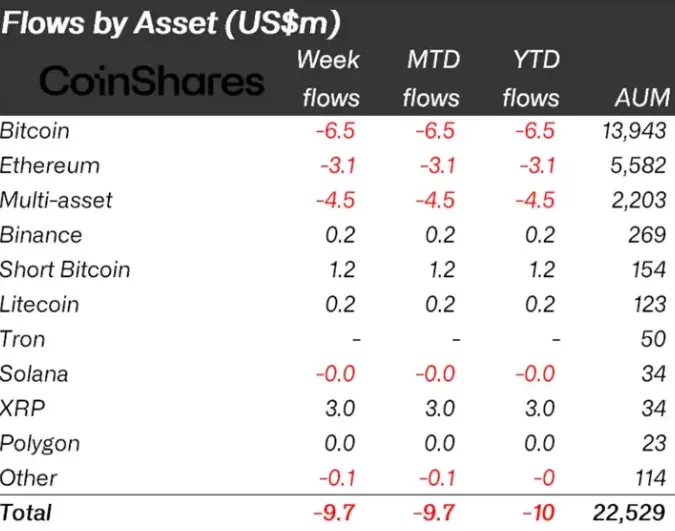Select the Week flows column header
675x531 pixels.
pos(329,78)
